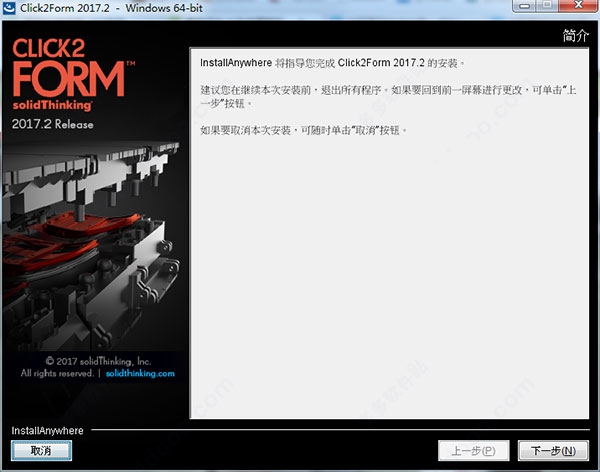Click the '© 2017 solidThinking, Inc.' text
The image size is (600, 472).
(98, 361)
